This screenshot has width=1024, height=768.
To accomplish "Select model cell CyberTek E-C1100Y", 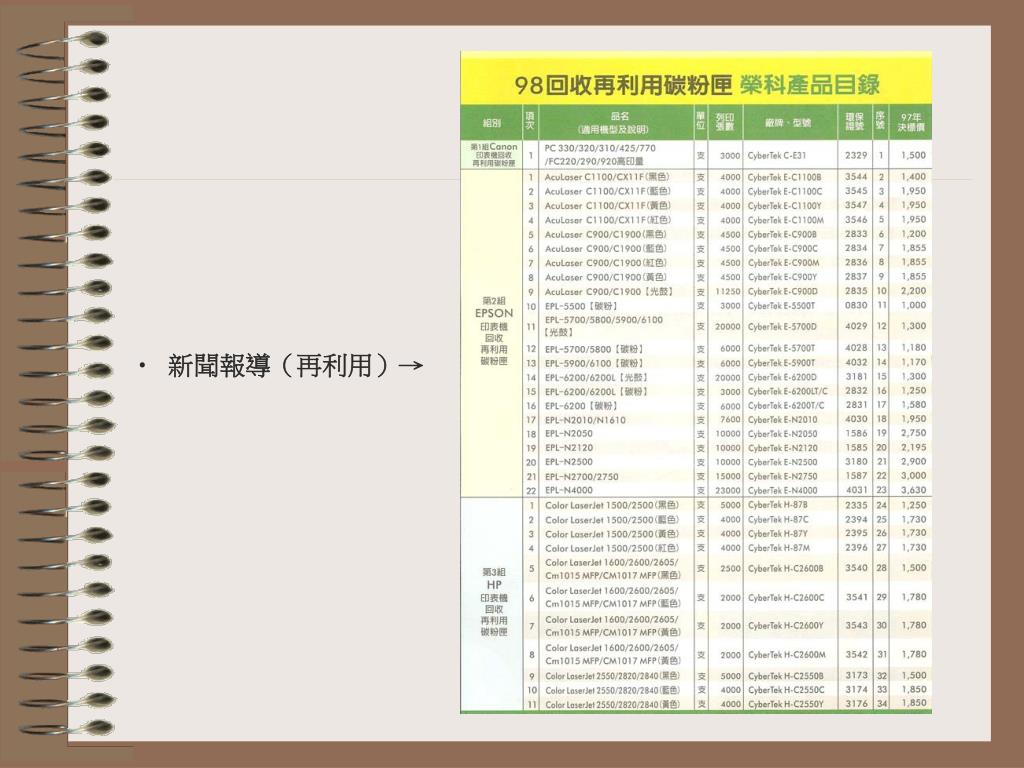I will tap(784, 206).
